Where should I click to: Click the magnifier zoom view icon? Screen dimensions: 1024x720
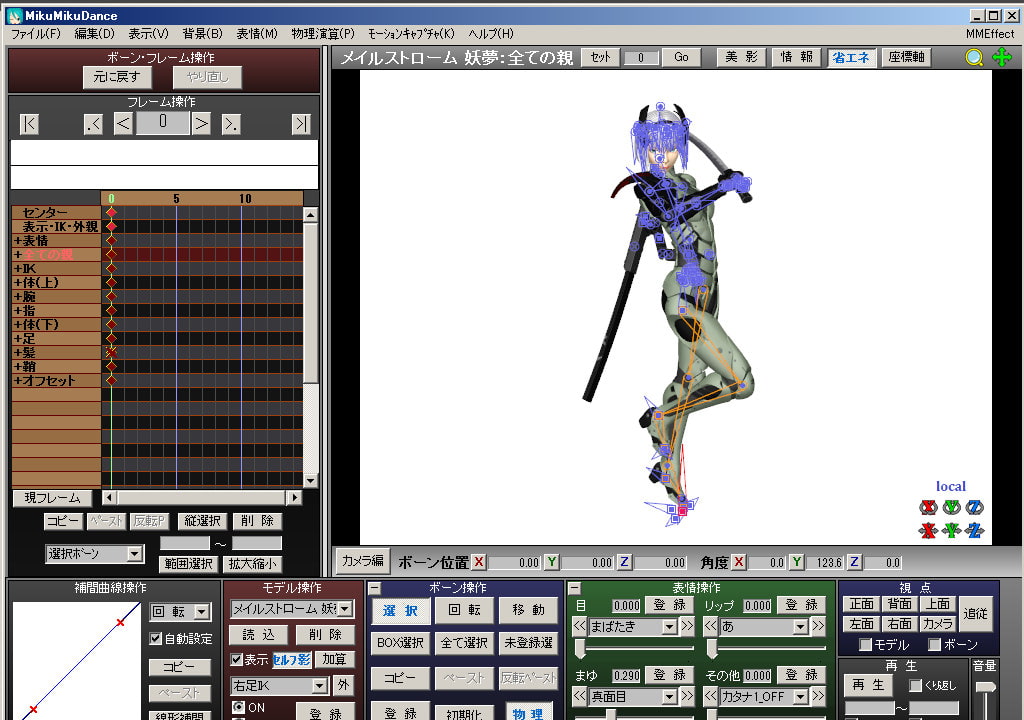pyautogui.click(x=974, y=58)
